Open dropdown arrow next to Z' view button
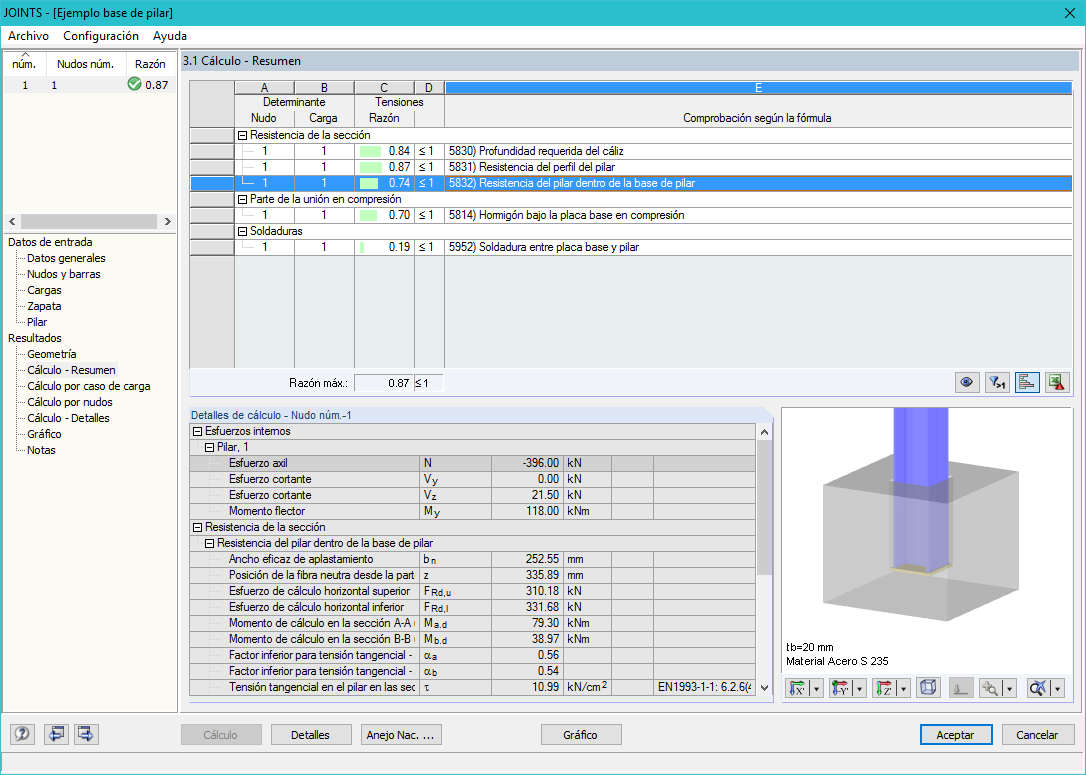Image resolution: width=1086 pixels, height=775 pixels. pos(903,688)
